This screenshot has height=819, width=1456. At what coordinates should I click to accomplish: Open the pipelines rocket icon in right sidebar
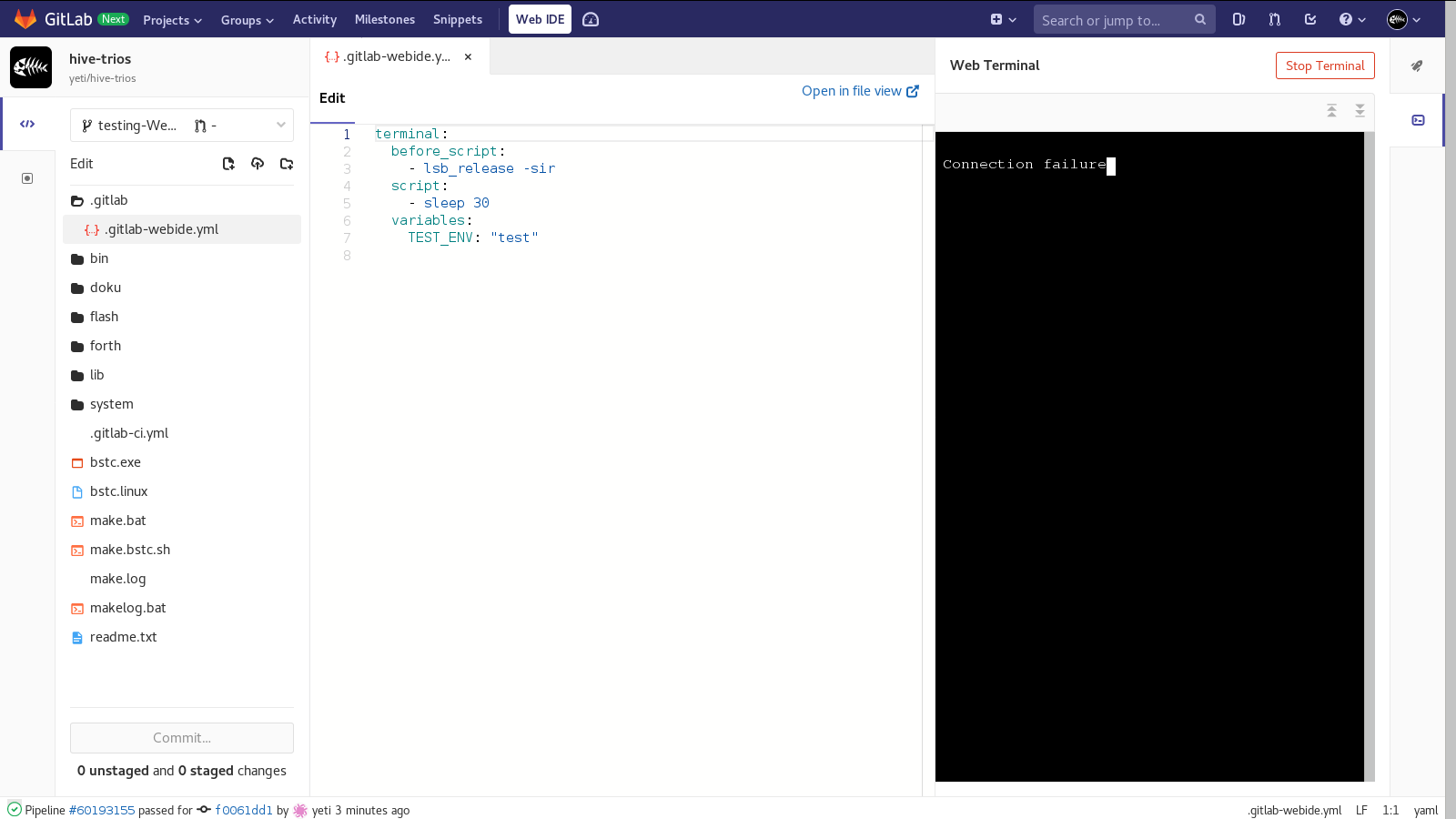coord(1417,66)
